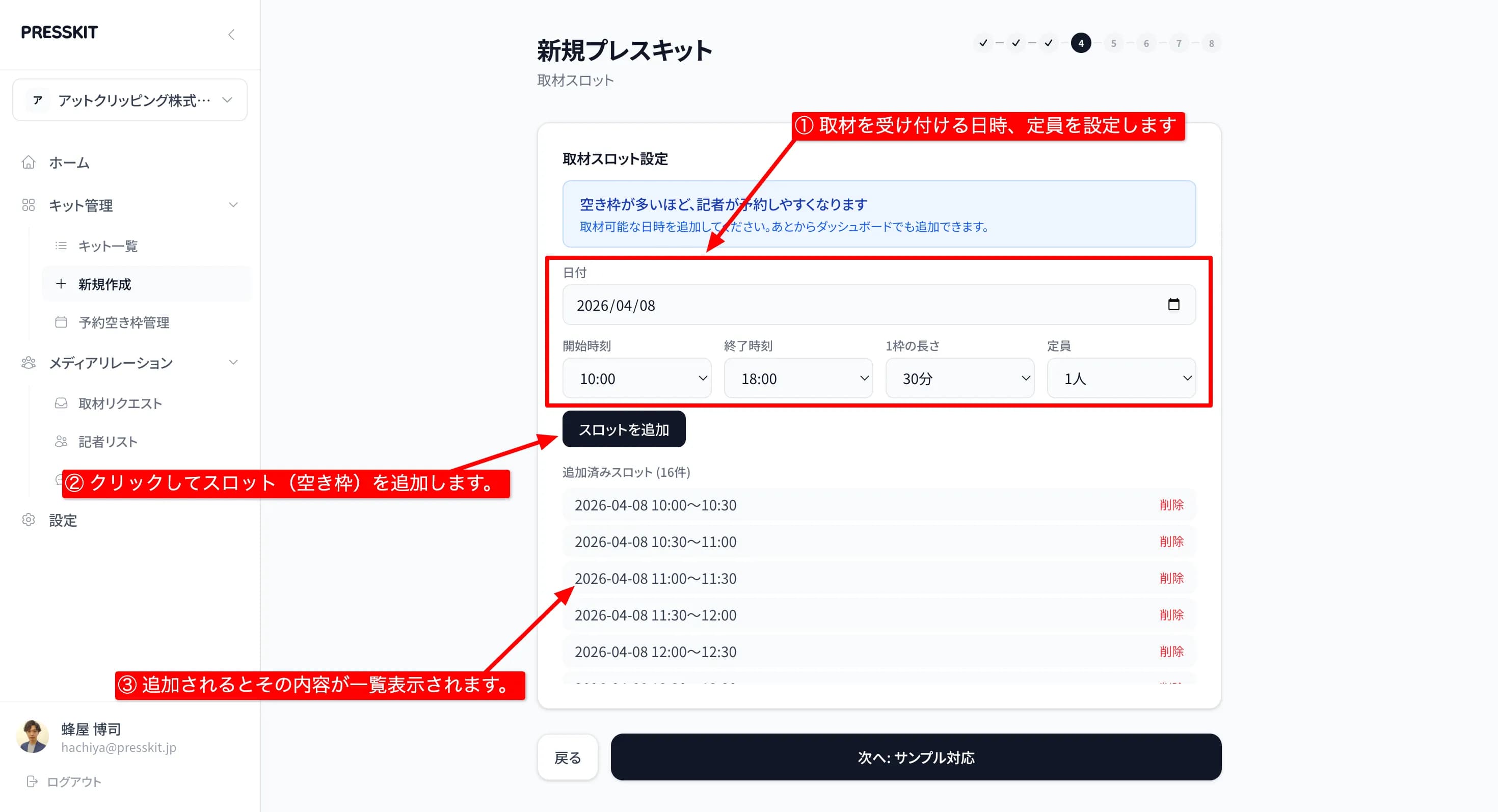Select slot row 2026-04-08 11:30〜12:00
Viewport: 1498px width, 812px height.
tap(879, 614)
